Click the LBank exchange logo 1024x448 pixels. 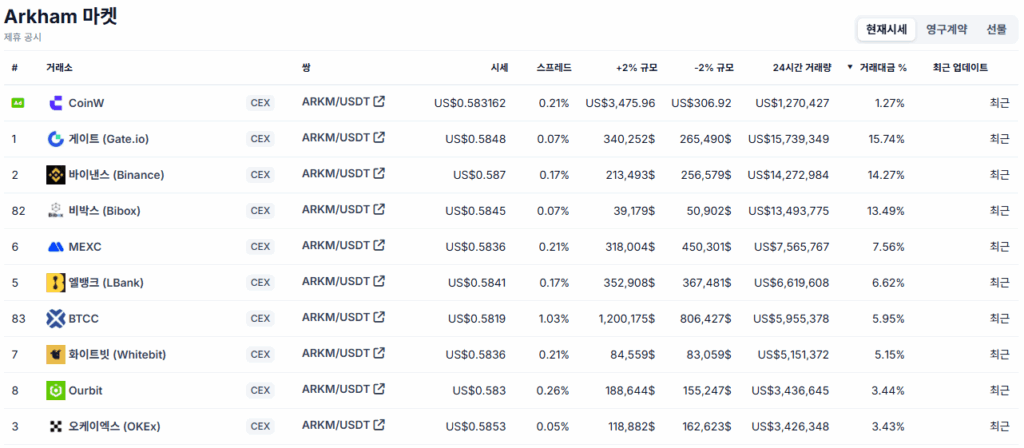[x=56, y=283]
